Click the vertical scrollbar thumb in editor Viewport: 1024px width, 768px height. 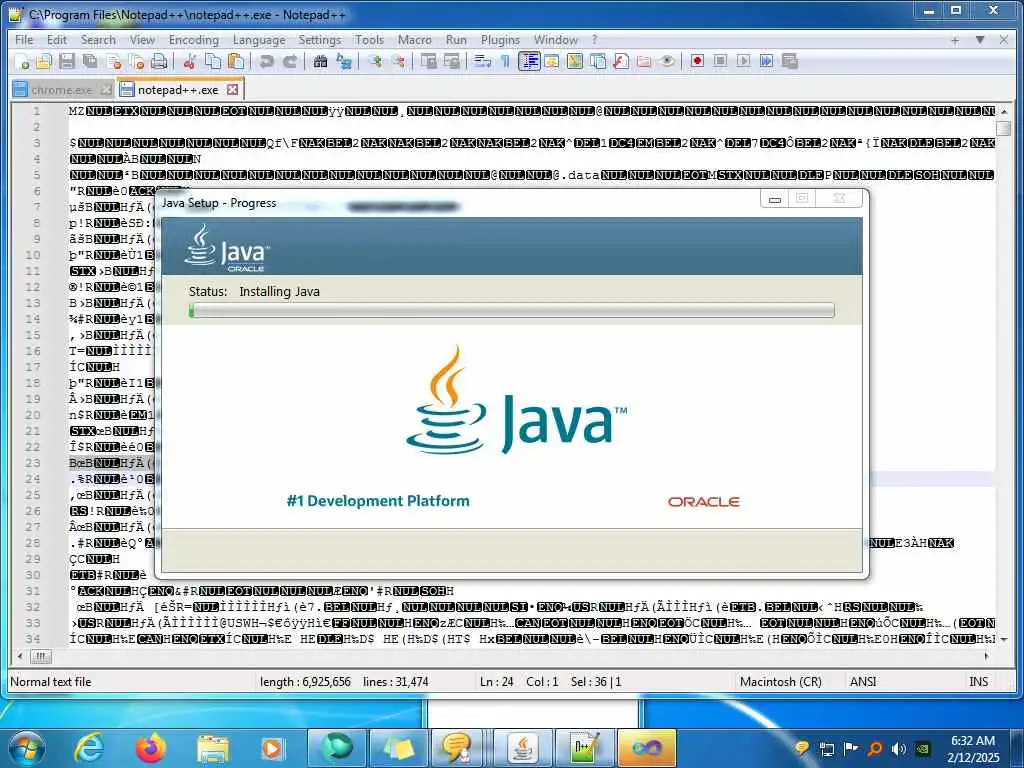[1003, 128]
